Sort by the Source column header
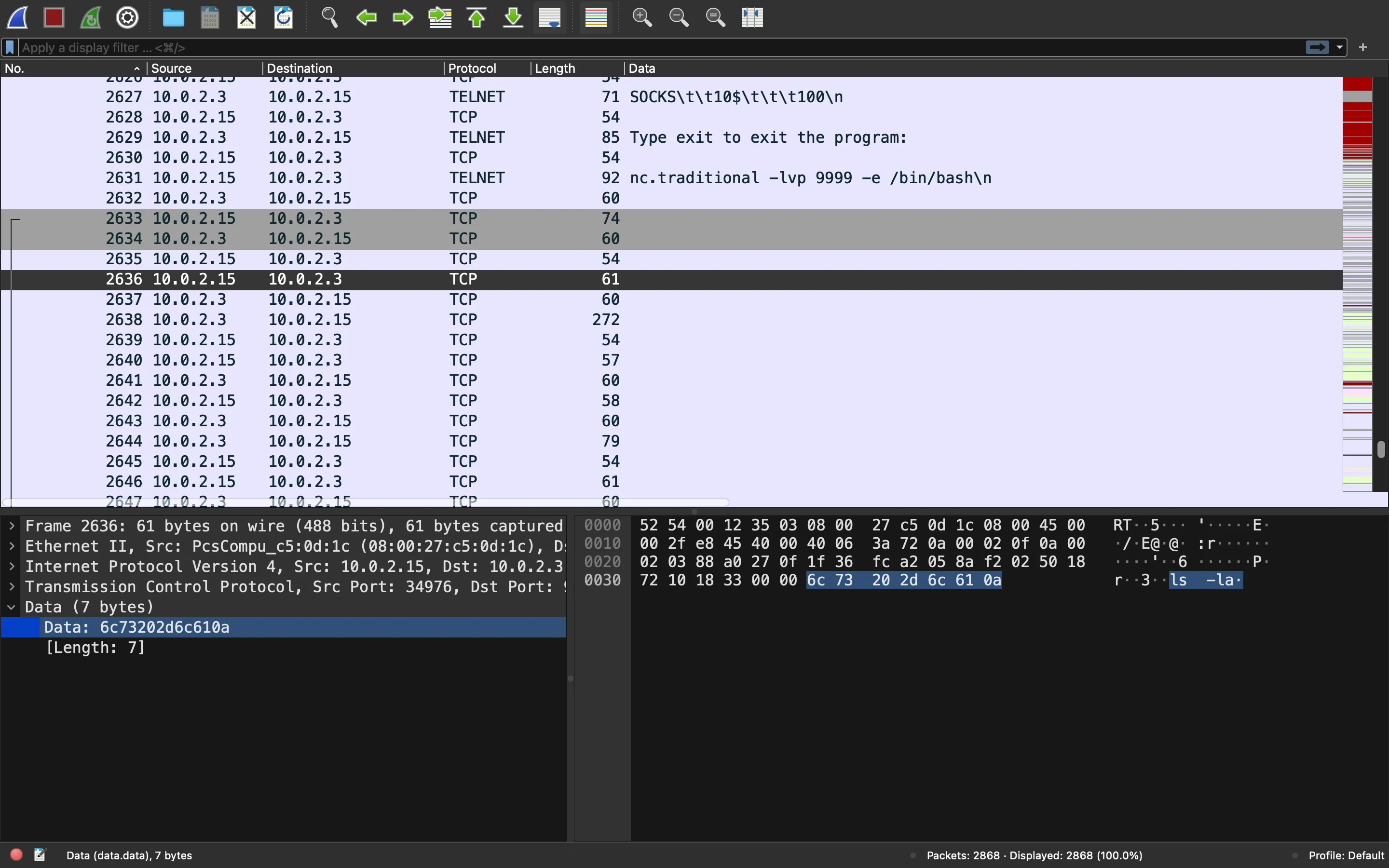Viewport: 1389px width, 868px height. 204,68
